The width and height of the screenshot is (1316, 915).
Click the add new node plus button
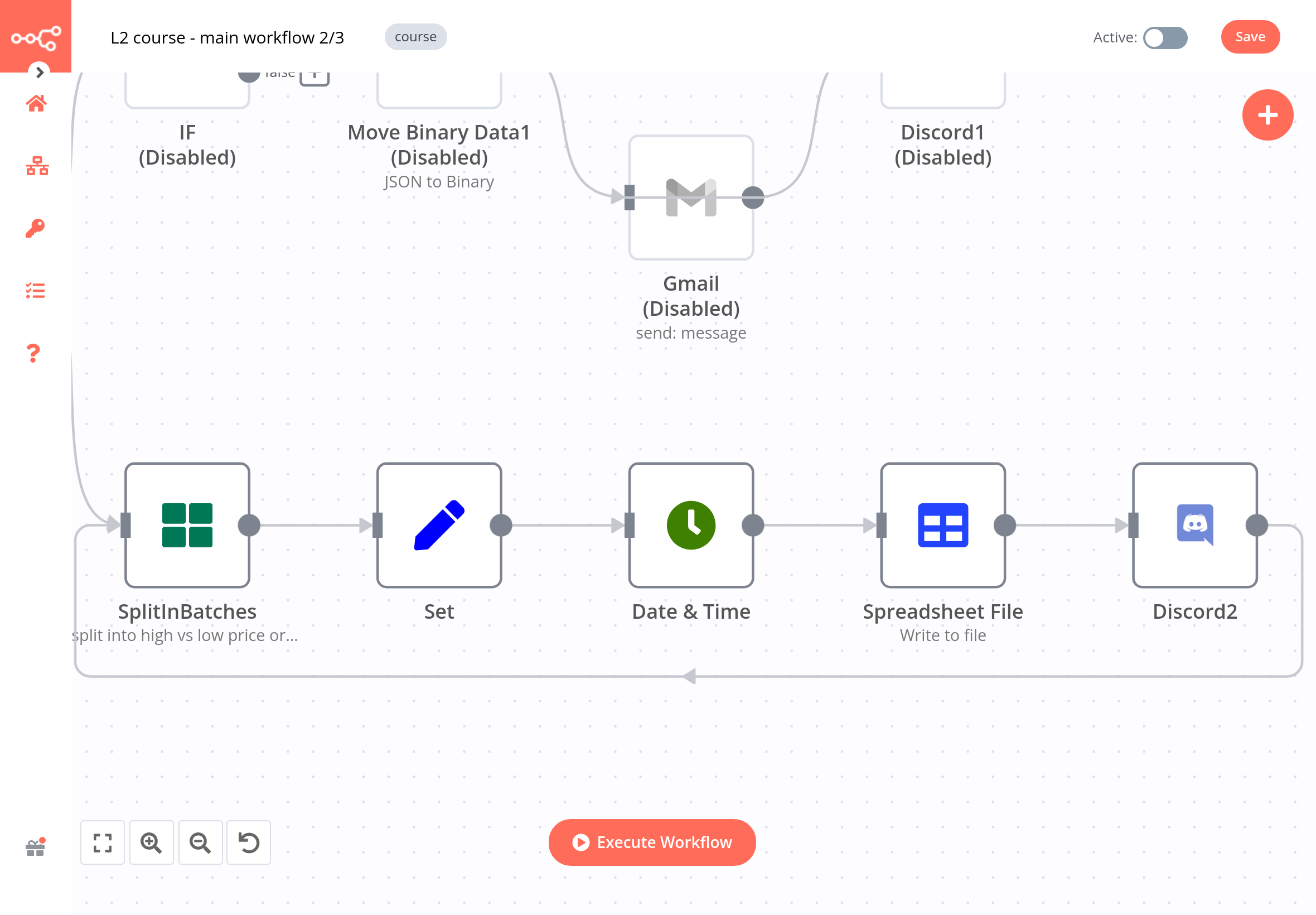pyautogui.click(x=1265, y=114)
